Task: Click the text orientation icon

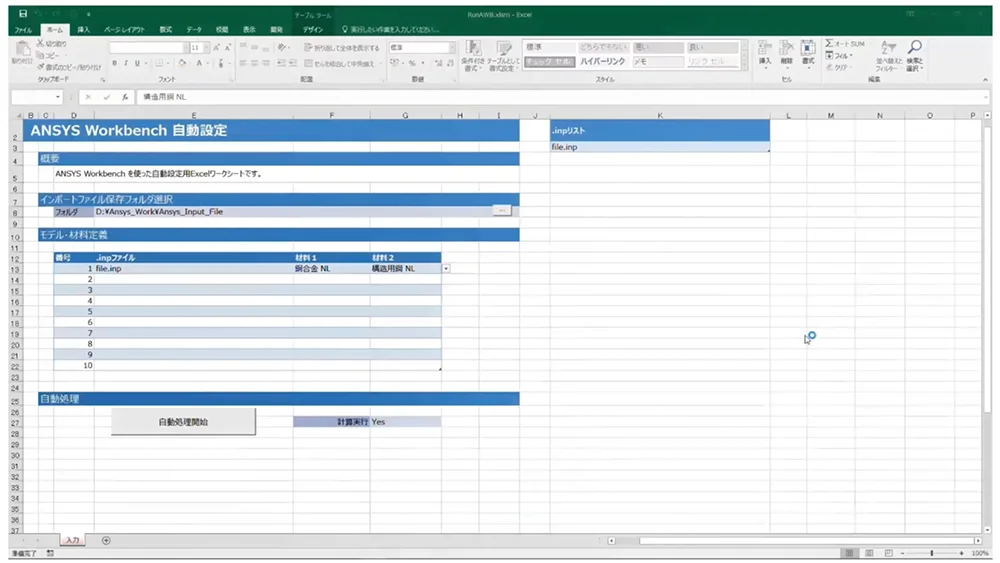Action: 282,47
